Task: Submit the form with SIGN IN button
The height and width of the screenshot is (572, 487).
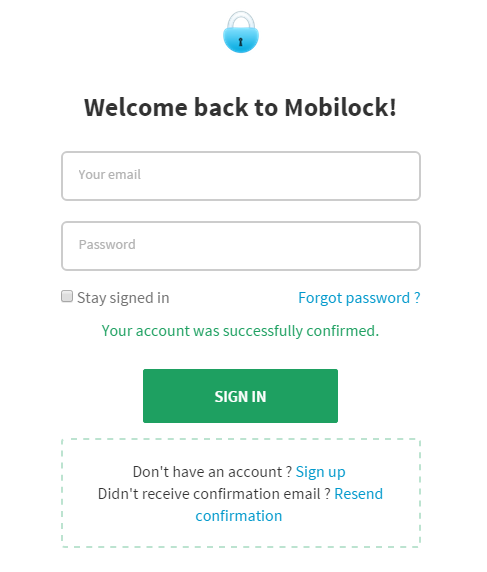Action: [x=240, y=396]
